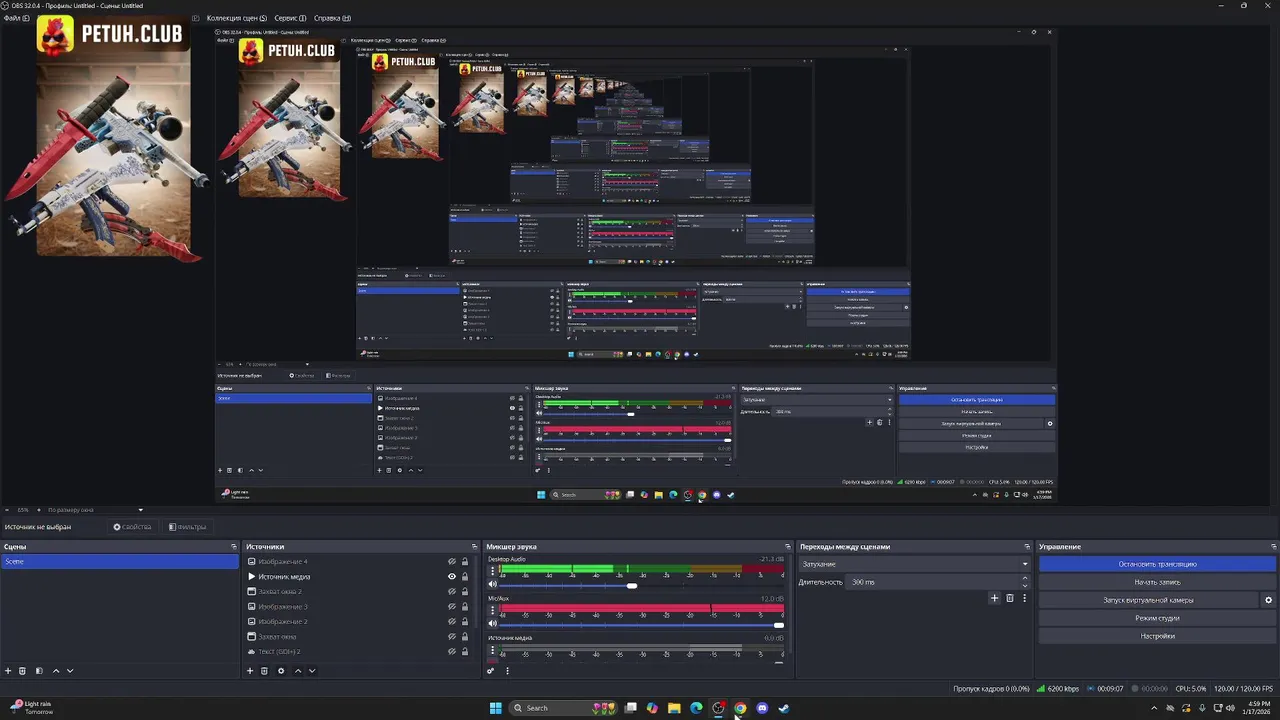Unlock Источник медиа source lock
The height and width of the screenshot is (720, 1280).
[465, 577]
